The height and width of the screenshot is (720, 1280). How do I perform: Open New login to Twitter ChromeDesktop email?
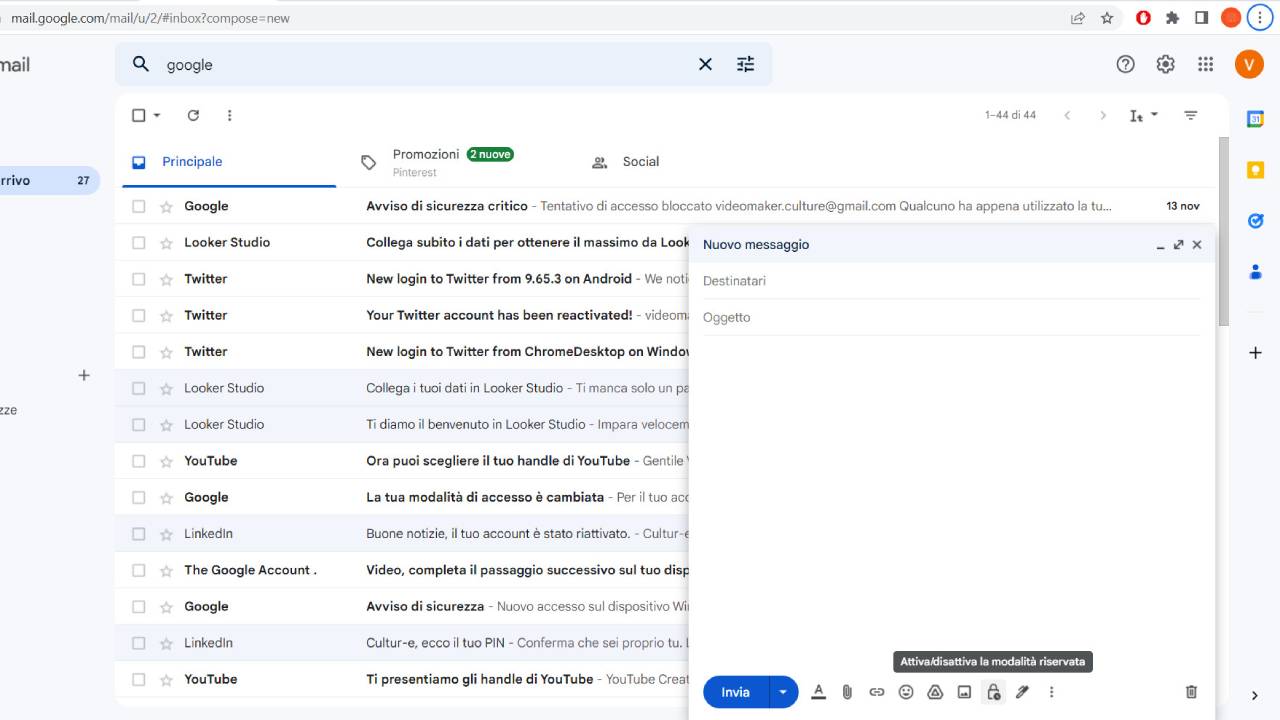point(528,352)
